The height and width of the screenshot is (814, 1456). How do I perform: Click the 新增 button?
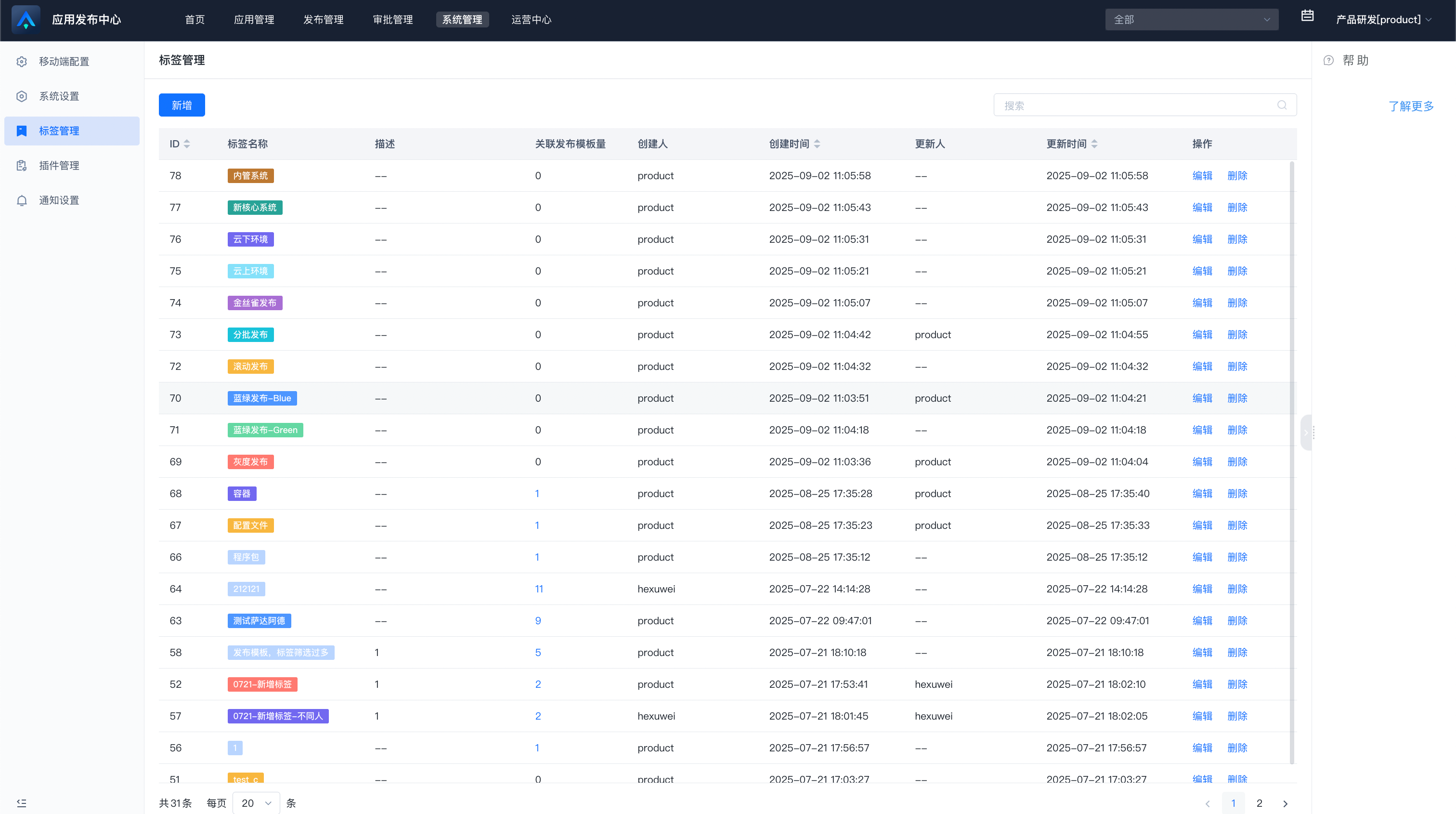pos(182,105)
